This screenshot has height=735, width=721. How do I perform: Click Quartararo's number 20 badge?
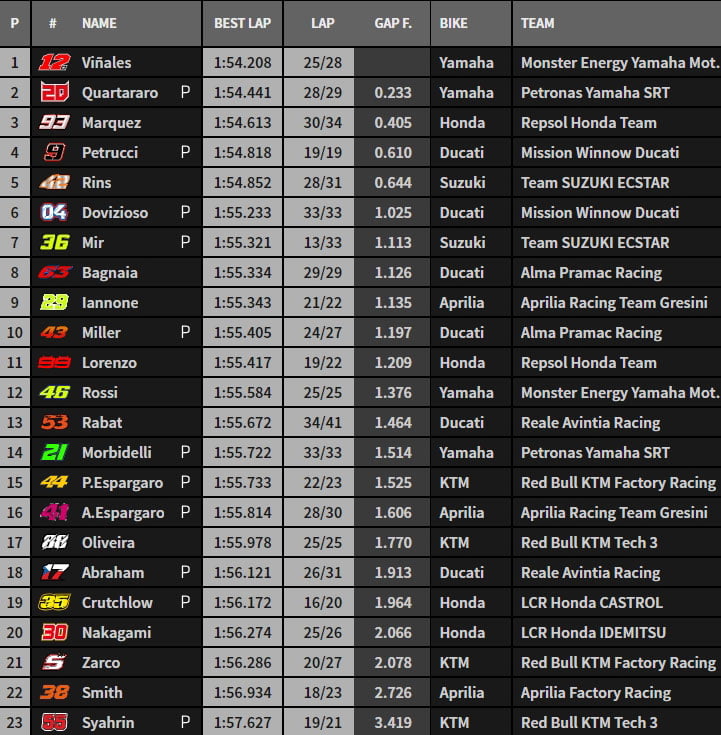pyautogui.click(x=54, y=92)
